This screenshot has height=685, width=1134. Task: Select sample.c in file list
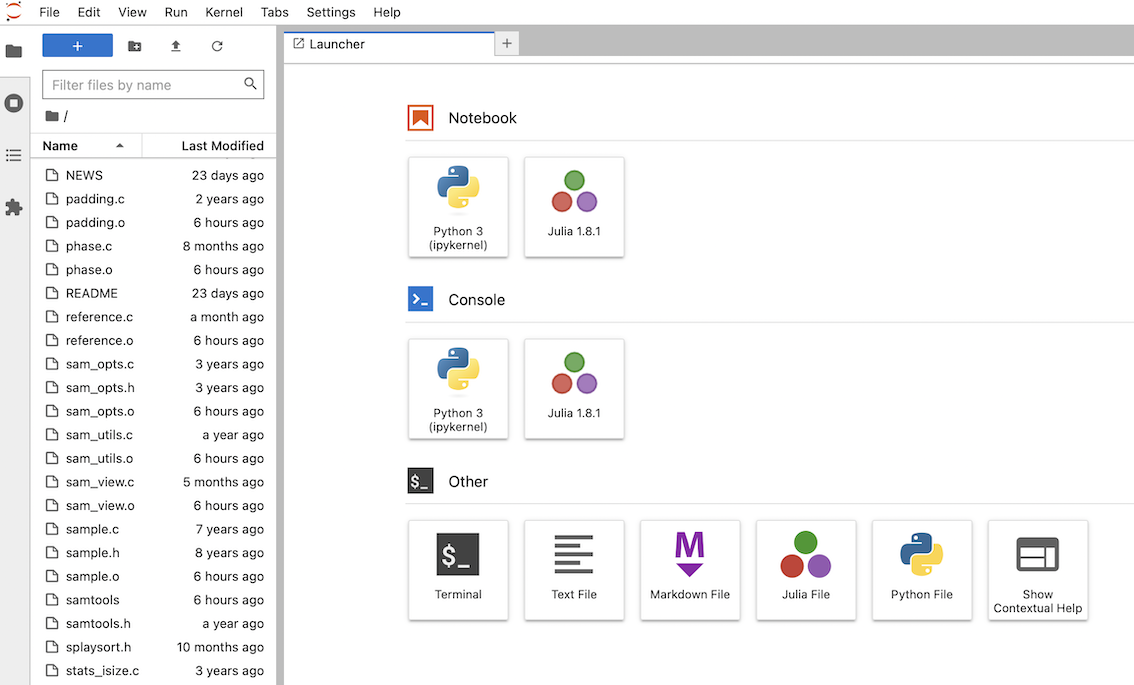pos(153,529)
